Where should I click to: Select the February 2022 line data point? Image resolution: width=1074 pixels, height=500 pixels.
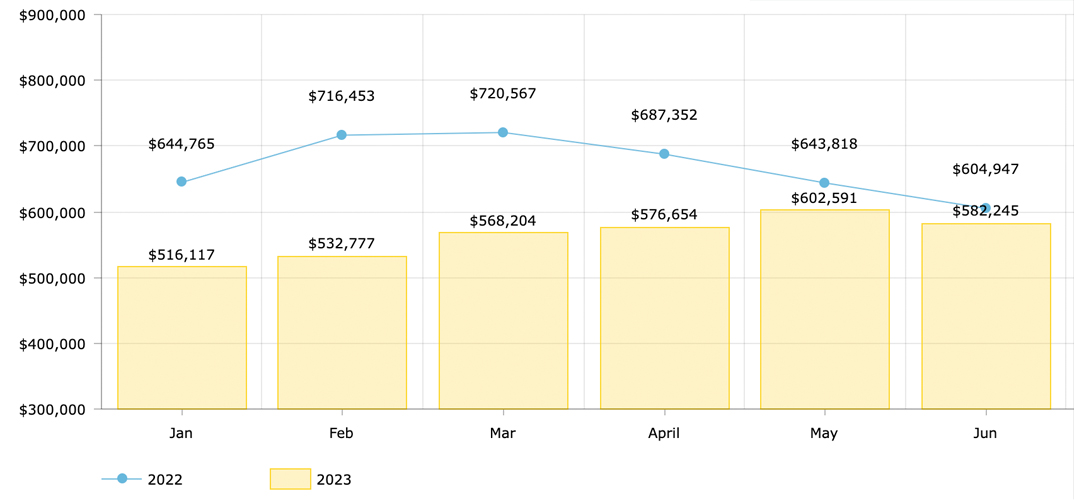point(342,135)
